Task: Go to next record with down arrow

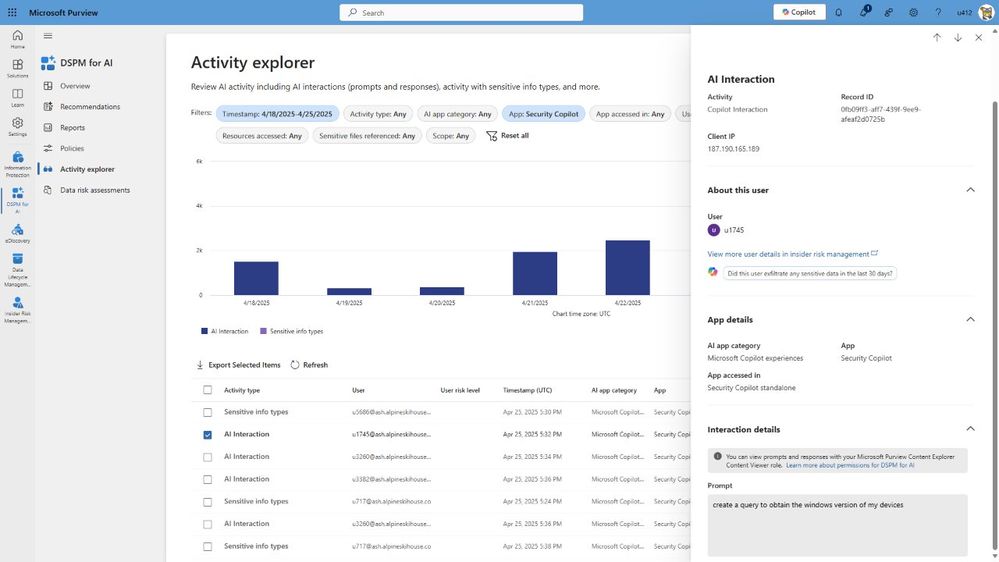Action: [x=958, y=38]
